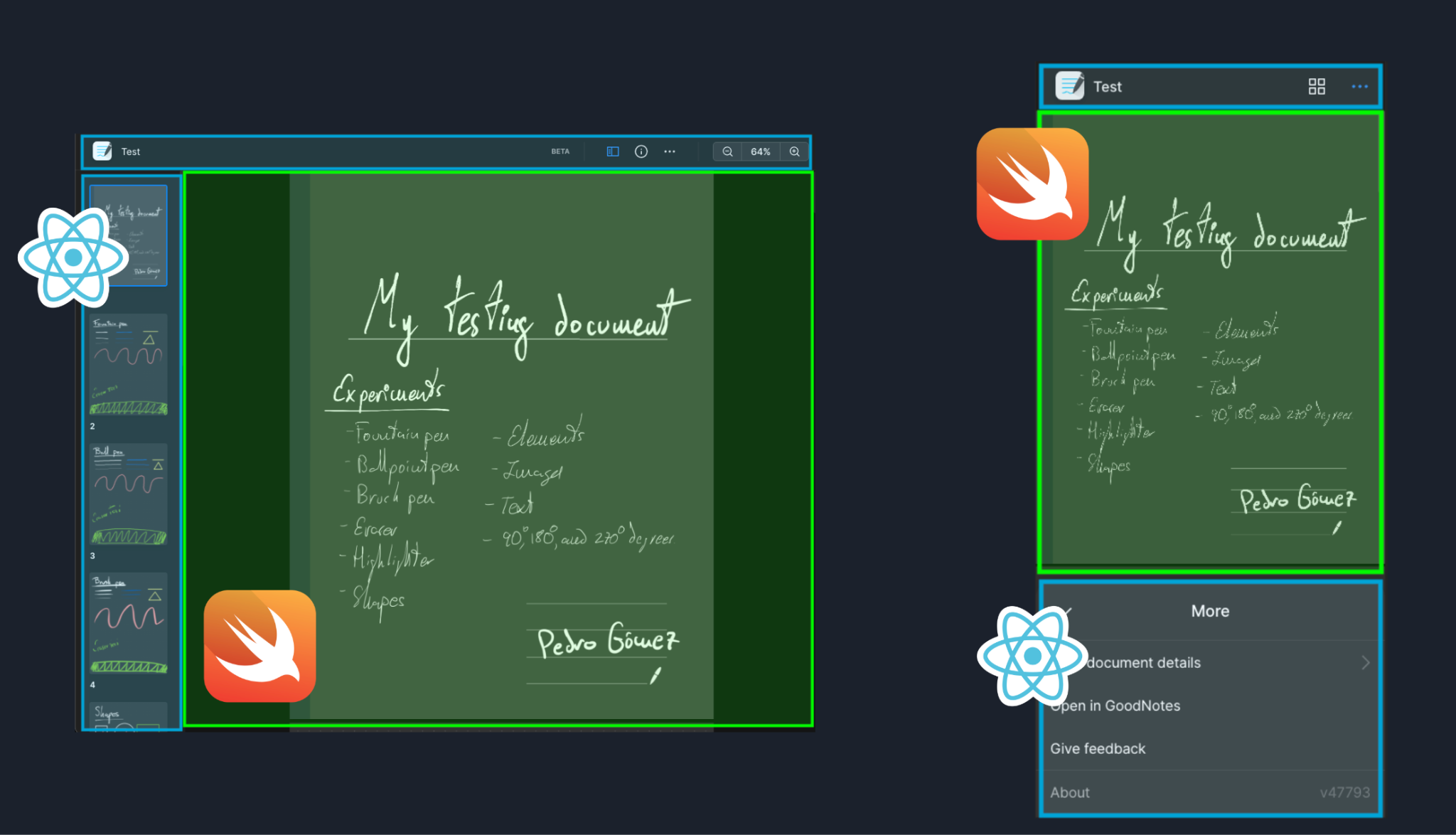
Task: Click the grid/gallery view icon top-right
Action: click(x=1317, y=86)
